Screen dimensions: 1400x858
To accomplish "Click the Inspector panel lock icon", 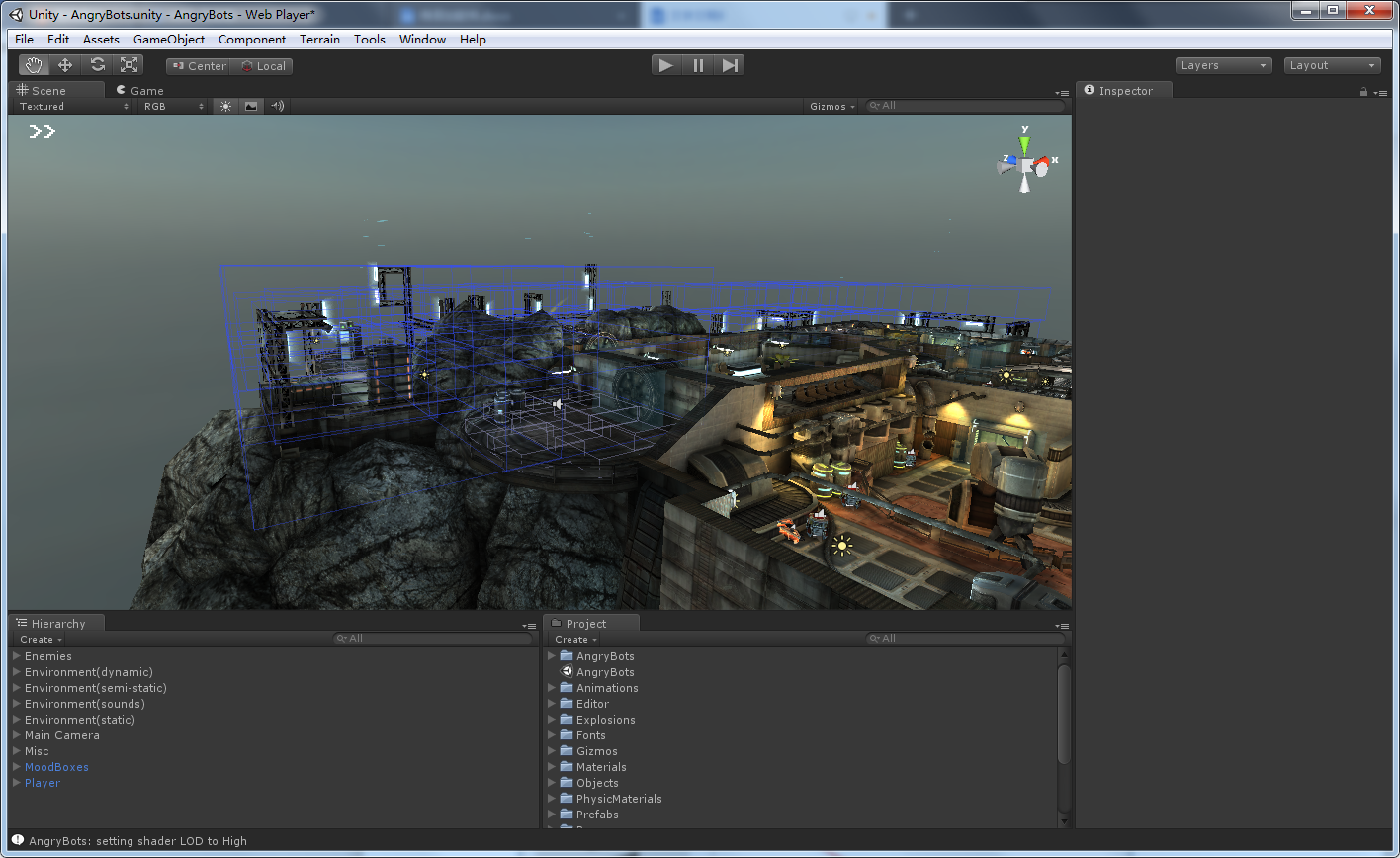I will tap(1361, 90).
